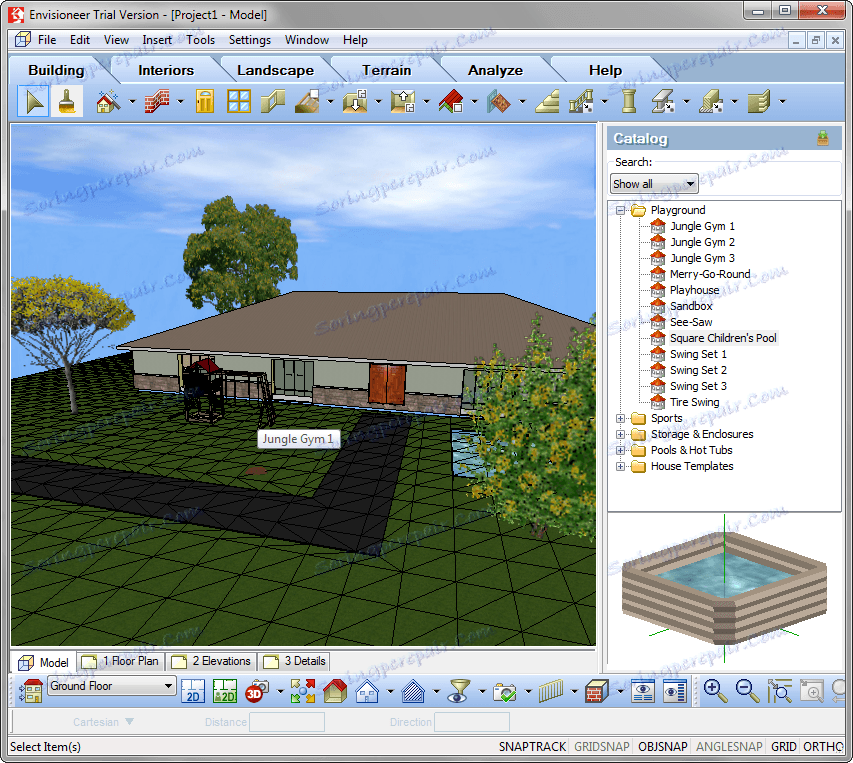Viewport: 853px width, 763px height.
Task: Expand the Pools & Hot Tubs folder
Action: coord(620,450)
